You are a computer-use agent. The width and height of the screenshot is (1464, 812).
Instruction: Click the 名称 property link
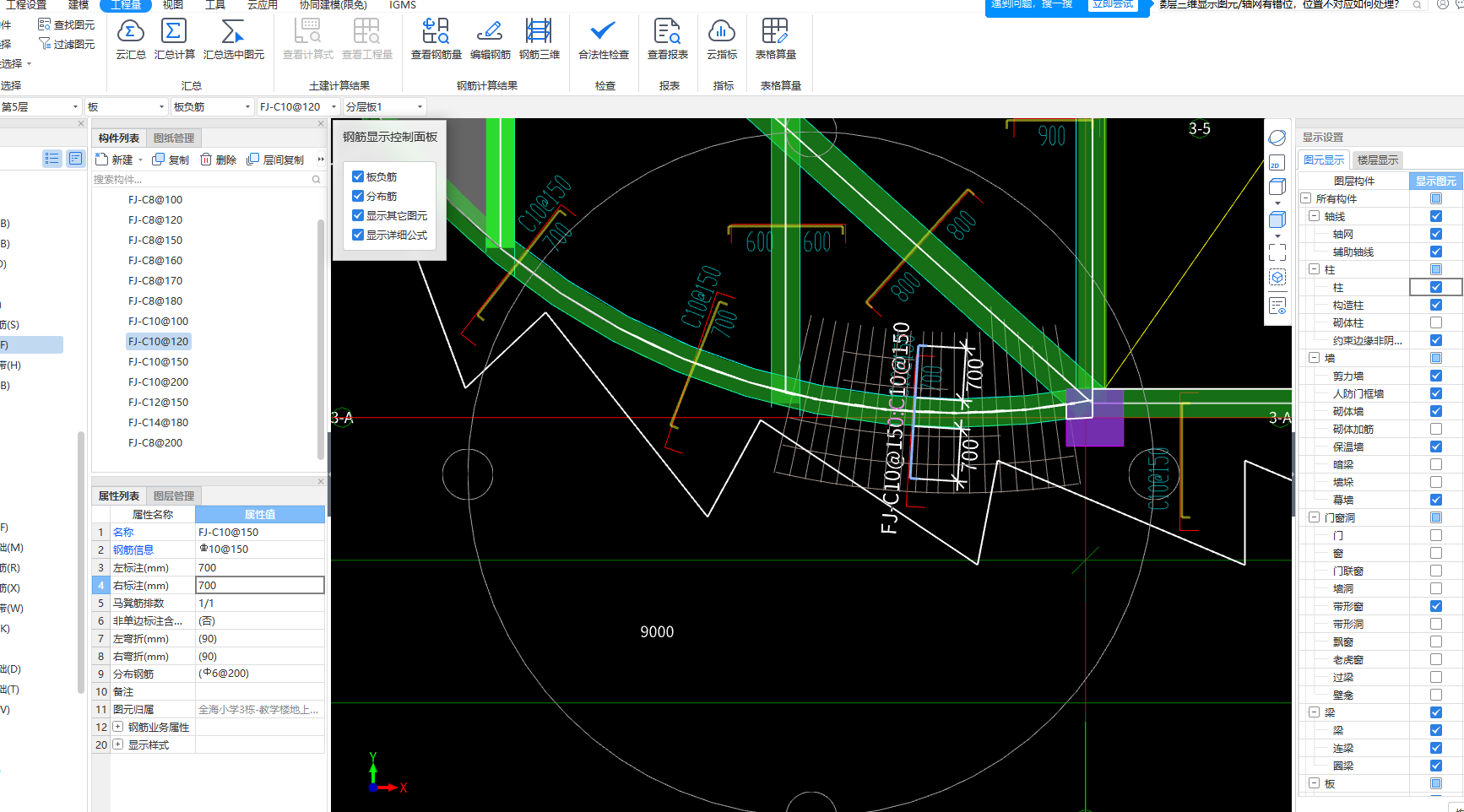[x=123, y=532]
